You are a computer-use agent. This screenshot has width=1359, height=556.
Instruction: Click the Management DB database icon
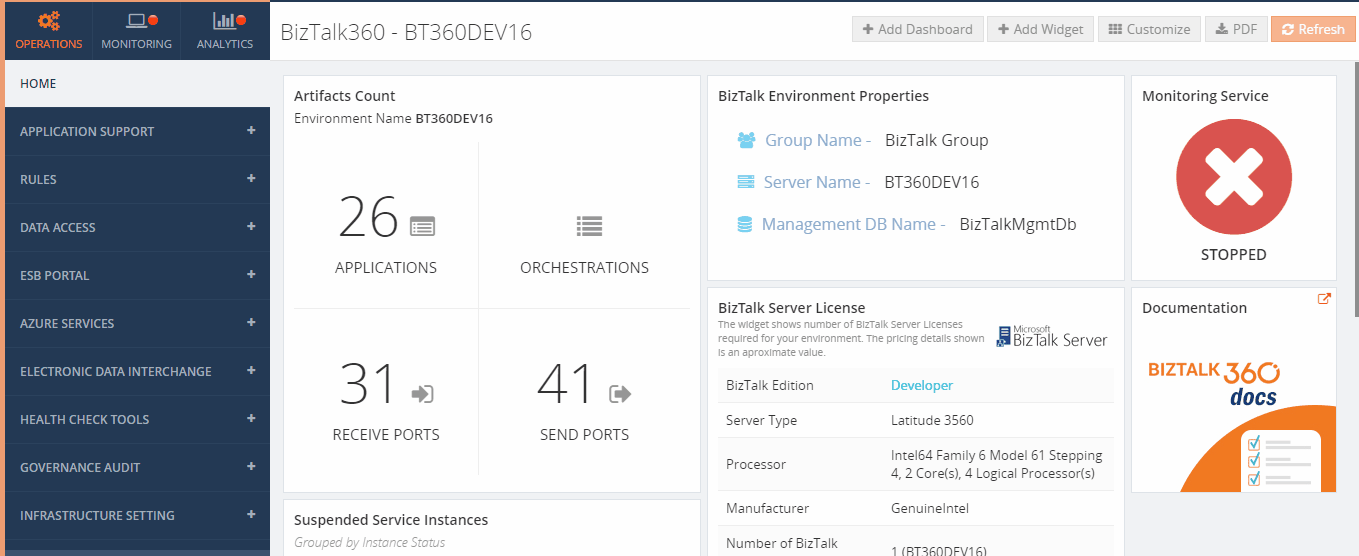(x=744, y=224)
